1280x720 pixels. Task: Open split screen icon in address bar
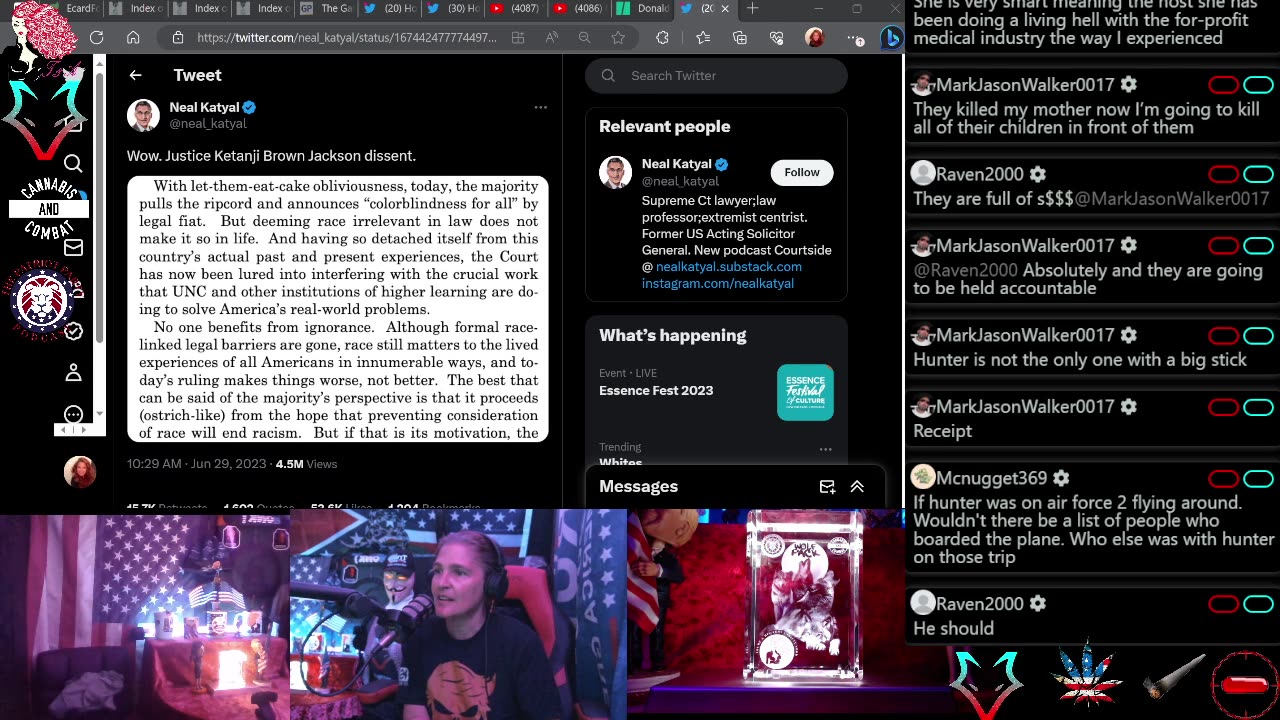(x=518, y=38)
